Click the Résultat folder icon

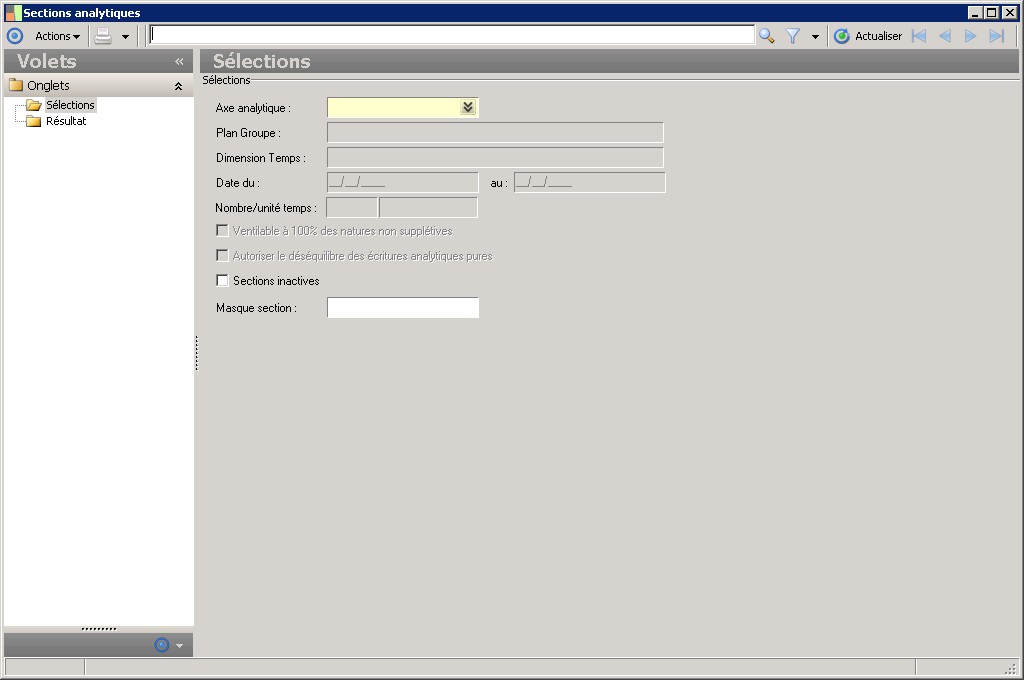click(x=33, y=121)
